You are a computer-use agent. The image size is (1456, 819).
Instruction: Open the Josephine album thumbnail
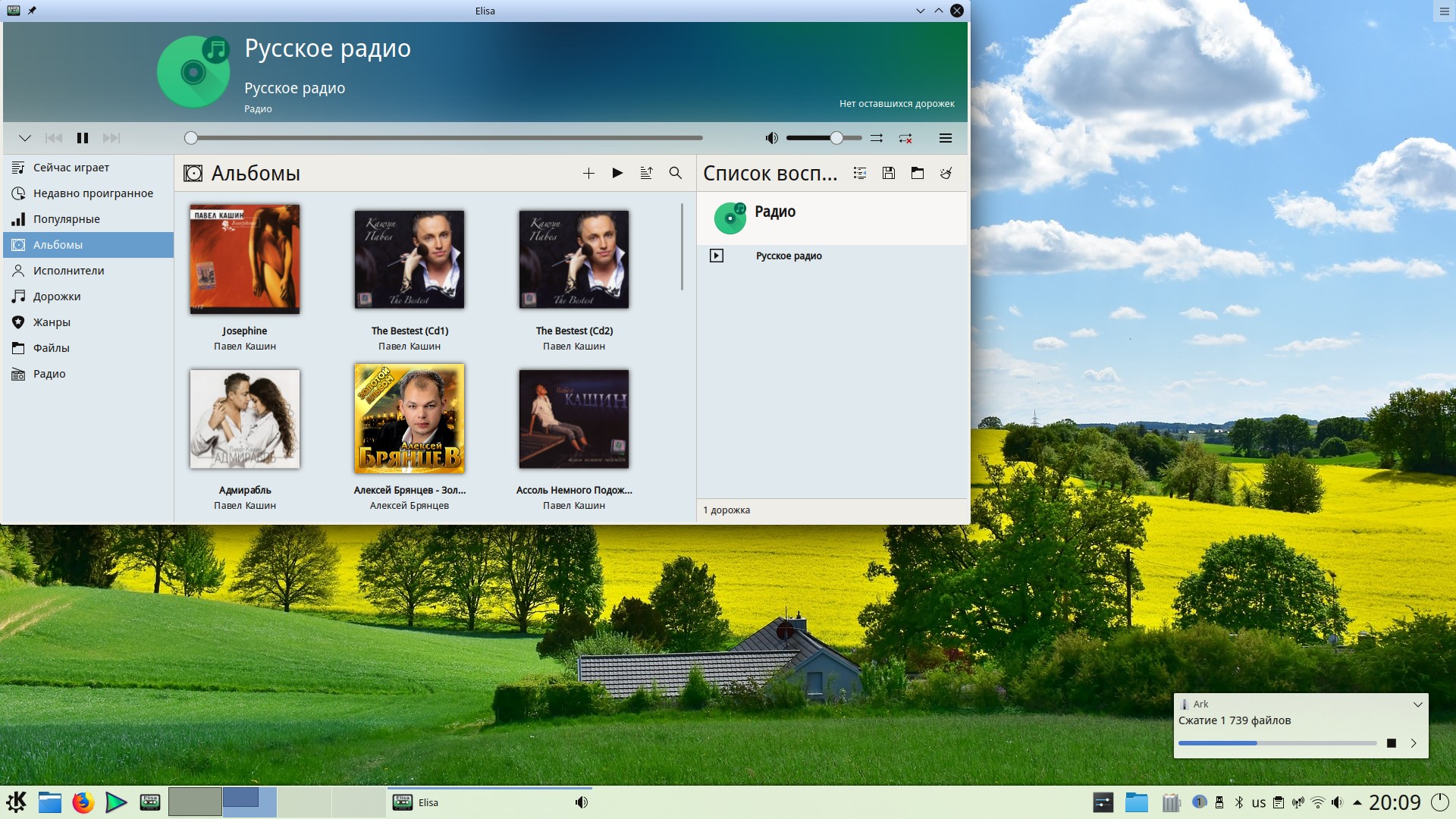[x=245, y=259]
